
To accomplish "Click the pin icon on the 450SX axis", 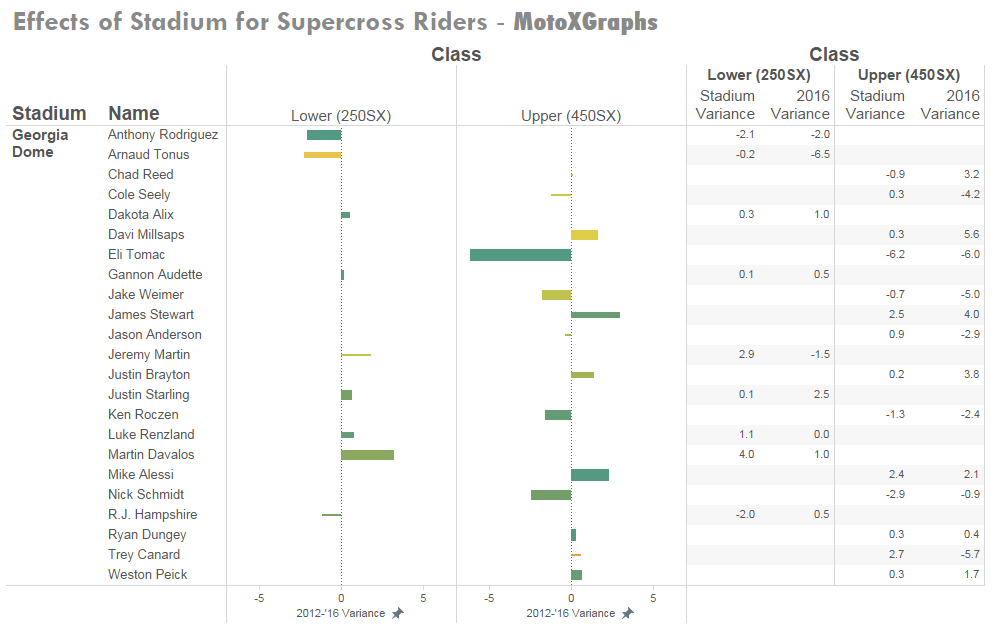I will [627, 613].
